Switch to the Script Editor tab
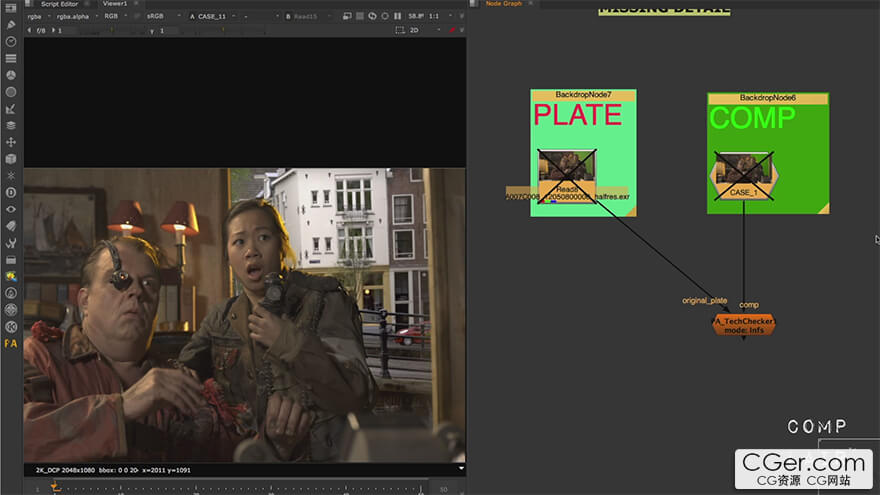This screenshot has height=495, width=880. pyautogui.click(x=59, y=4)
